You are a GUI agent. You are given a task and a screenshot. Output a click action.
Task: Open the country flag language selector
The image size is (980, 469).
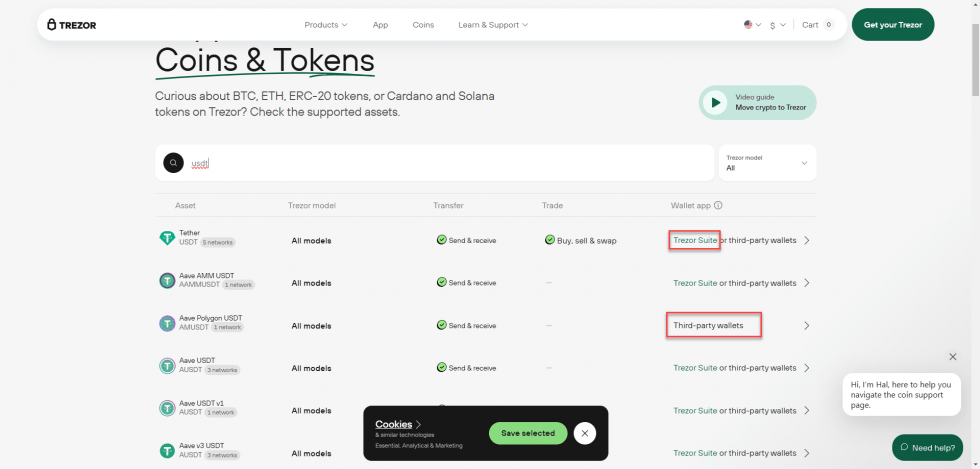click(x=752, y=24)
